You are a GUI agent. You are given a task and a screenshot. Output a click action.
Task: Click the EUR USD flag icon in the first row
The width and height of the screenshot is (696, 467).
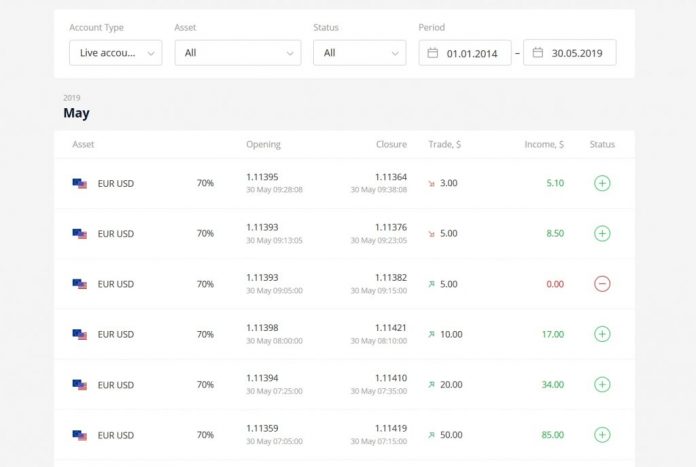pyautogui.click(x=80, y=184)
